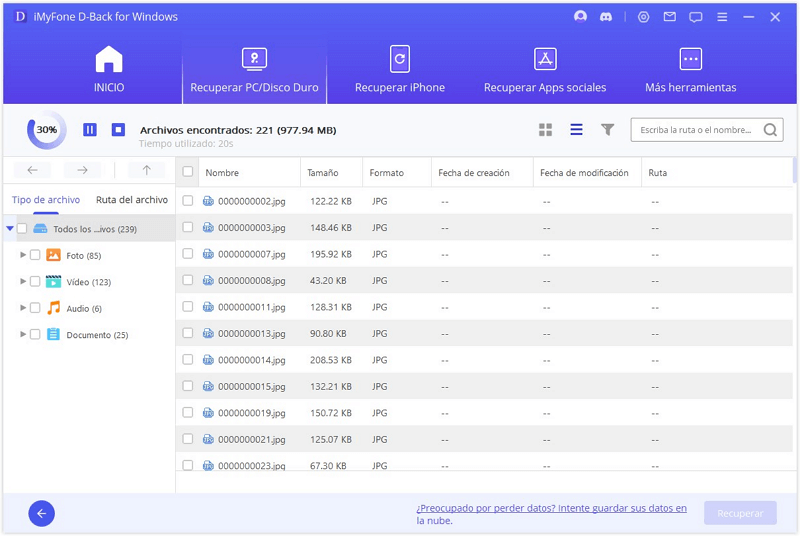Stop the scan with the stop icon
This screenshot has height=536, width=800.
(x=118, y=130)
